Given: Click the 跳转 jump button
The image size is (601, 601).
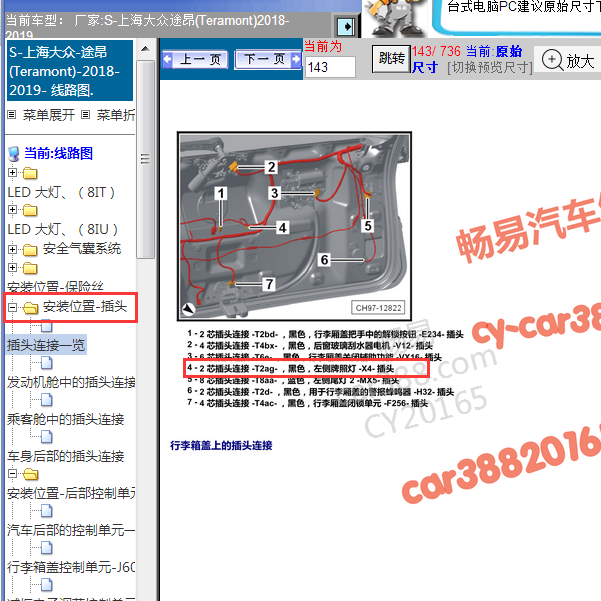Looking at the screenshot, I should pyautogui.click(x=391, y=59).
